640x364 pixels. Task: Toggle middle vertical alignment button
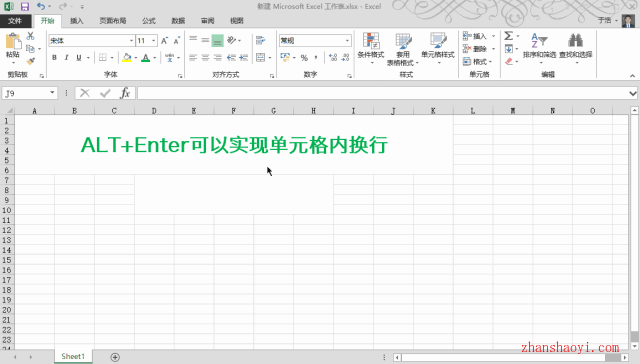[205, 40]
